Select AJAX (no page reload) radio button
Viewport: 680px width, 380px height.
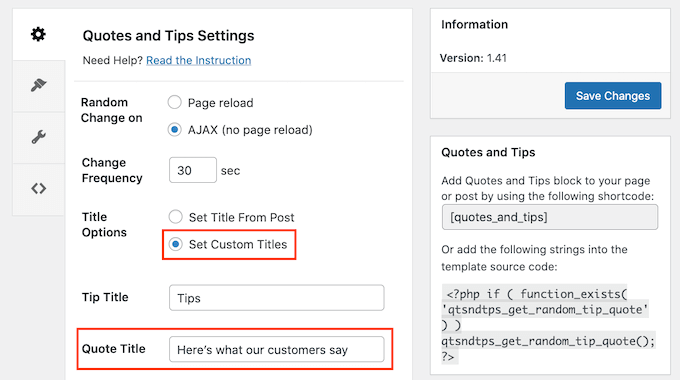click(175, 130)
